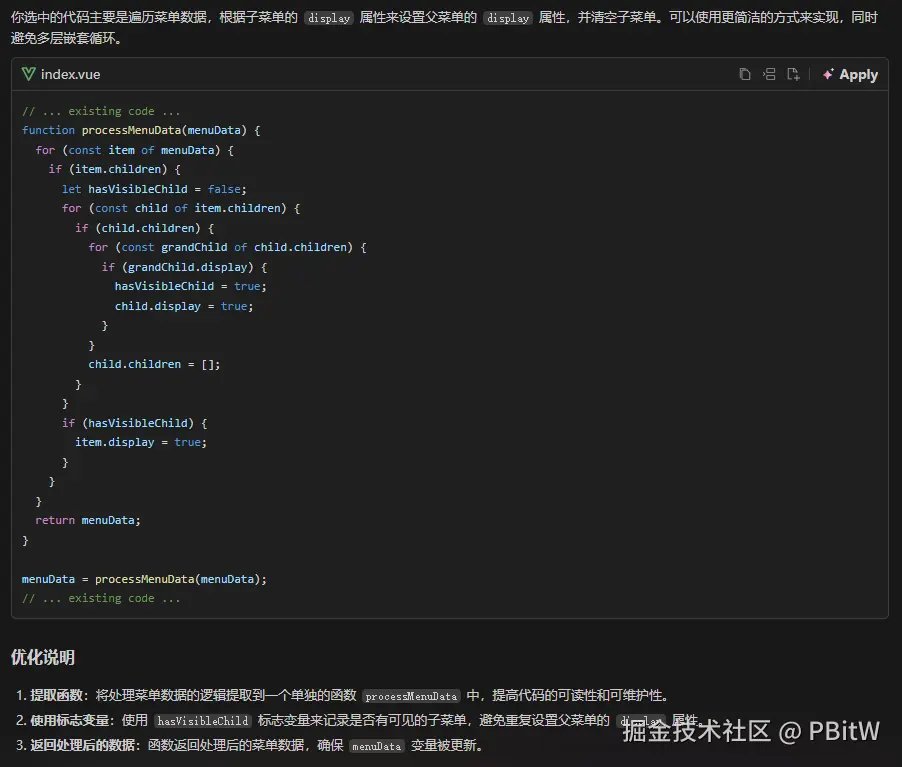
Task: Click 'hasVisibleChild = true;' code line
Action: [x=190, y=286]
